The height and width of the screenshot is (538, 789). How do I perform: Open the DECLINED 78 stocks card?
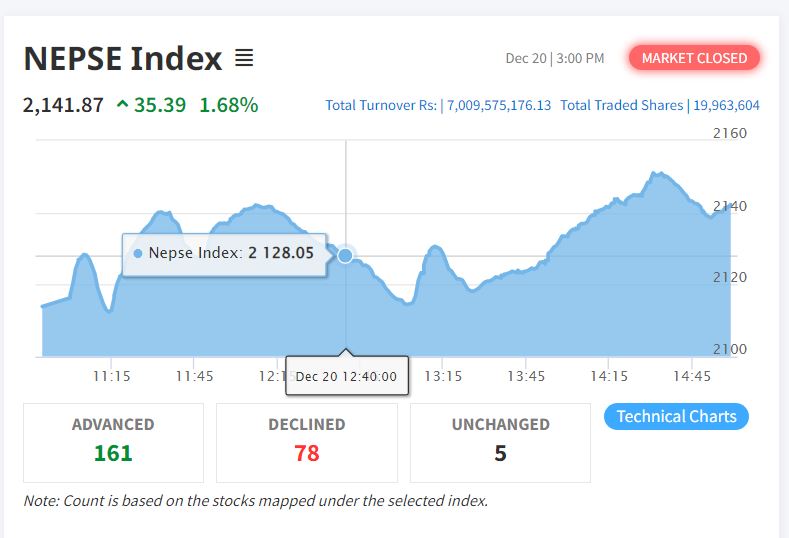[x=306, y=442]
